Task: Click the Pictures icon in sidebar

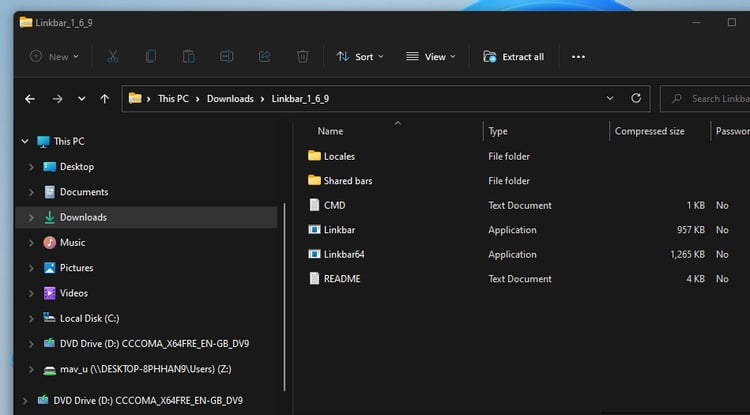Action: click(50, 268)
